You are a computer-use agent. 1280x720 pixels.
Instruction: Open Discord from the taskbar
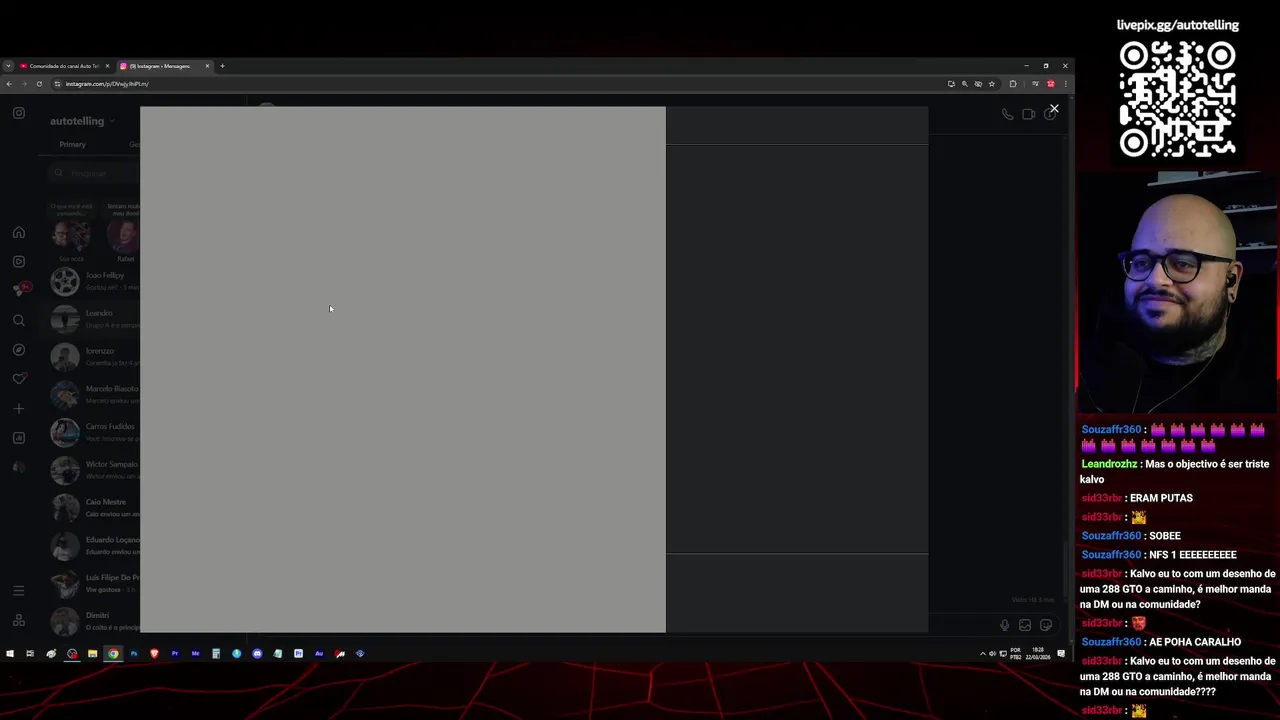coord(257,654)
